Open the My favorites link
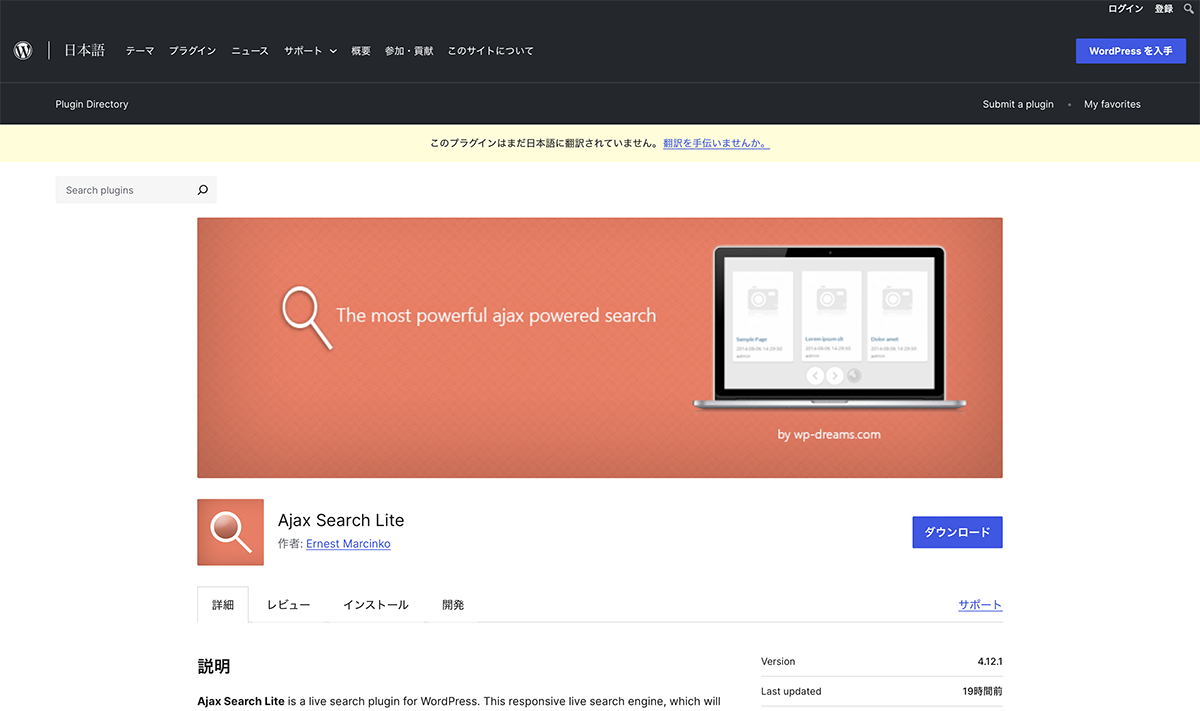Image resolution: width=1200 pixels, height=711 pixels. click(1112, 104)
